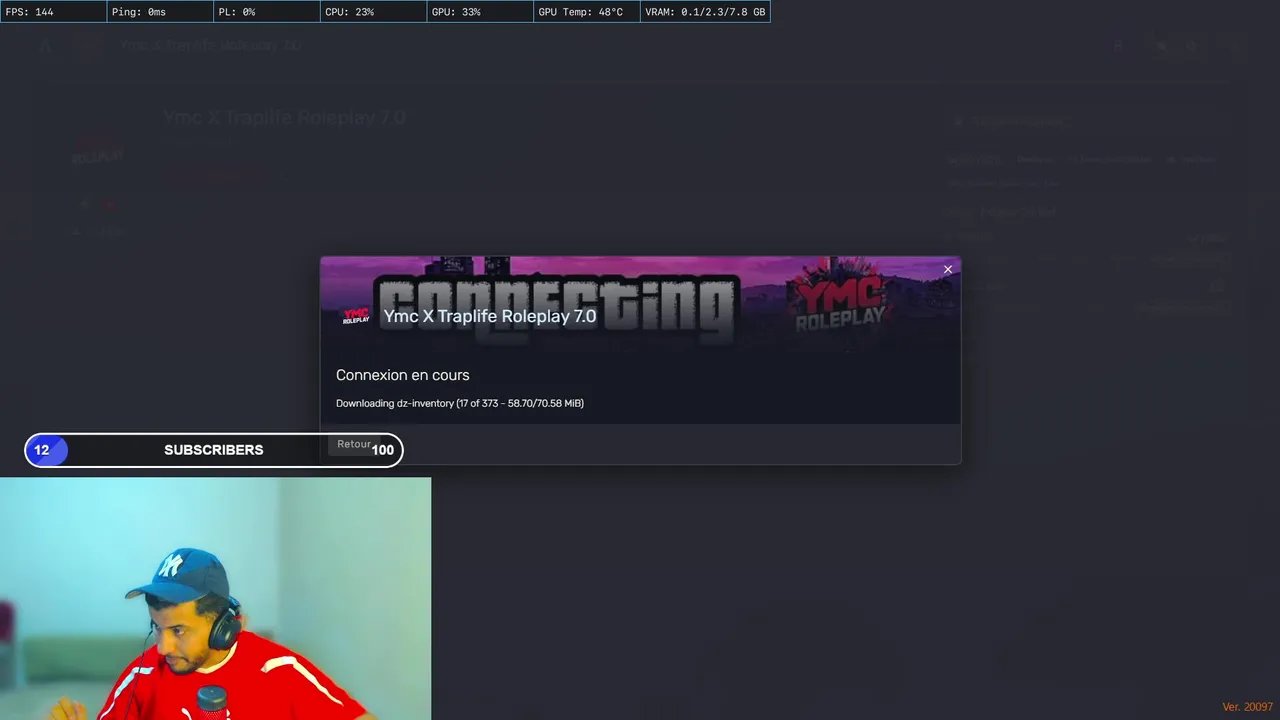The height and width of the screenshot is (720, 1280).
Task: Click the Downloading dz-inventory progress text
Action: [459, 403]
